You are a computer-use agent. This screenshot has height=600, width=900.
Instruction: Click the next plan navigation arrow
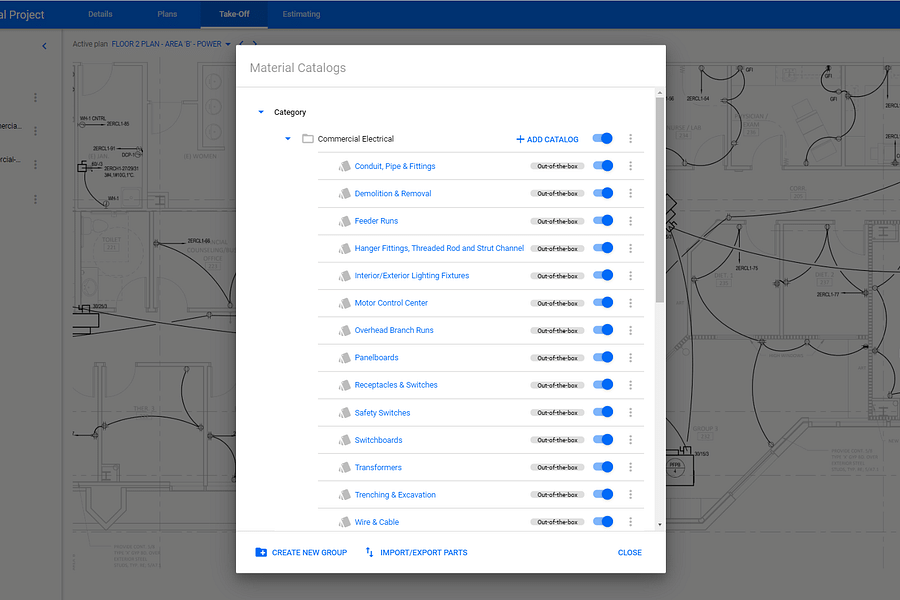(253, 44)
